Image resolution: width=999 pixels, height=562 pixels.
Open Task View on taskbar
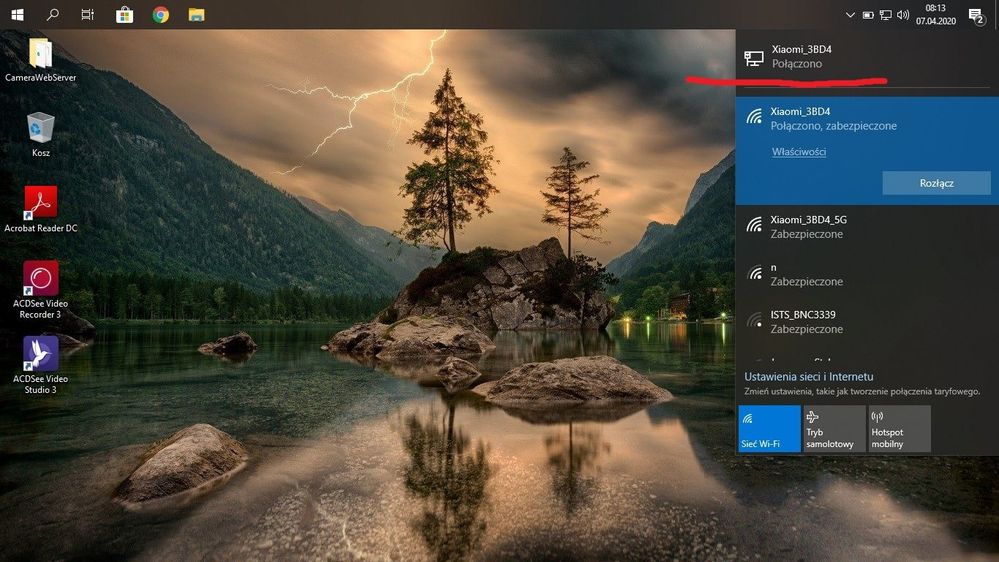88,14
